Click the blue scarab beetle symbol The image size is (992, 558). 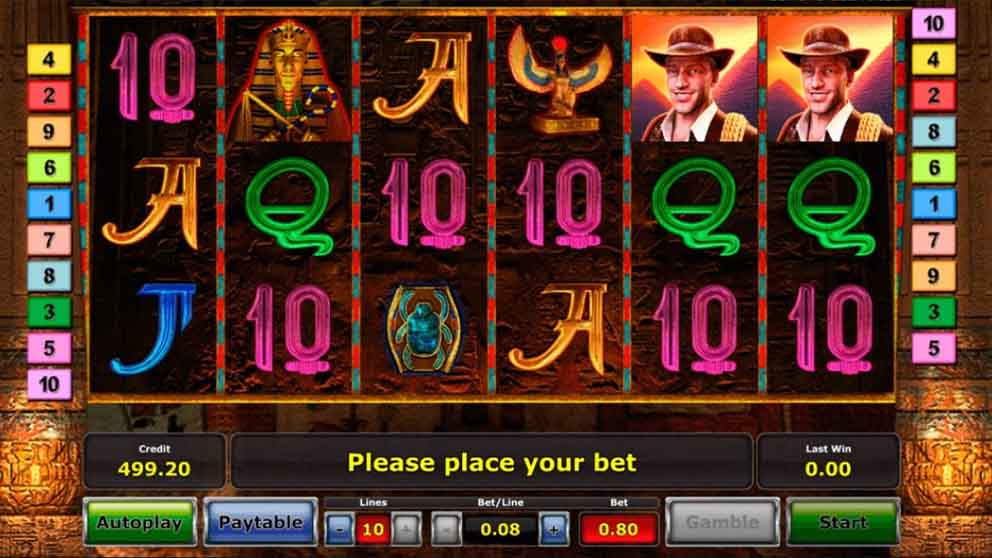coord(424,328)
